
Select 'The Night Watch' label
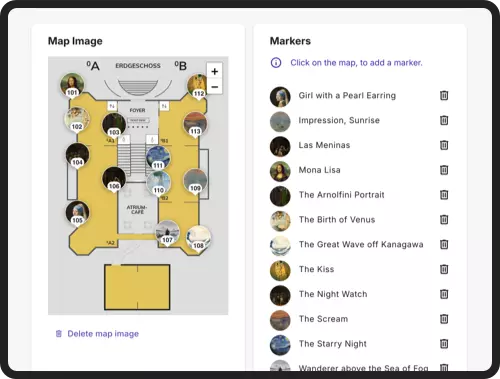[x=333, y=294]
